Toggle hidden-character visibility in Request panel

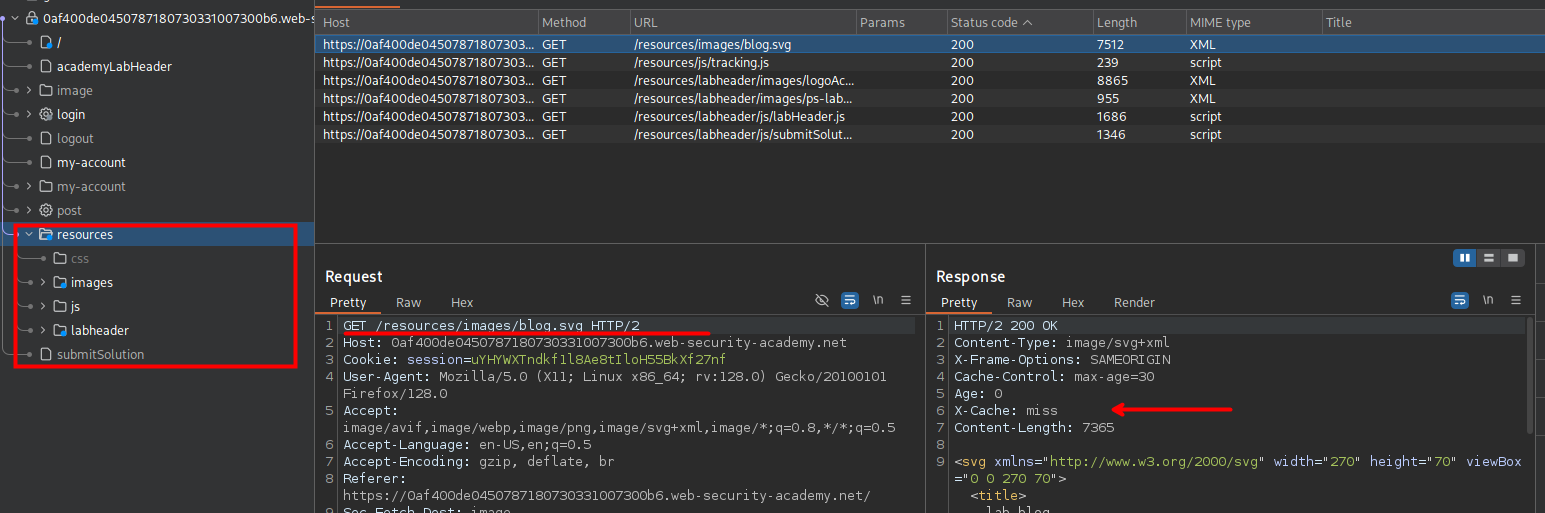click(822, 300)
